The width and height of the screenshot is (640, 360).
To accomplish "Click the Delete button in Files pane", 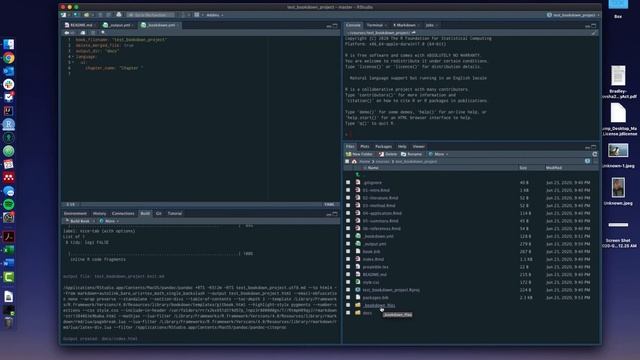I will [x=388, y=154].
